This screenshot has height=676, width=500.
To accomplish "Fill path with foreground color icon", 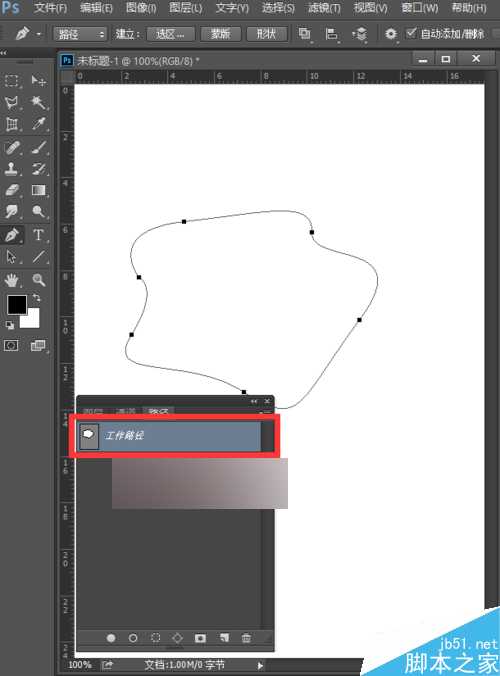I will pyautogui.click(x=111, y=638).
